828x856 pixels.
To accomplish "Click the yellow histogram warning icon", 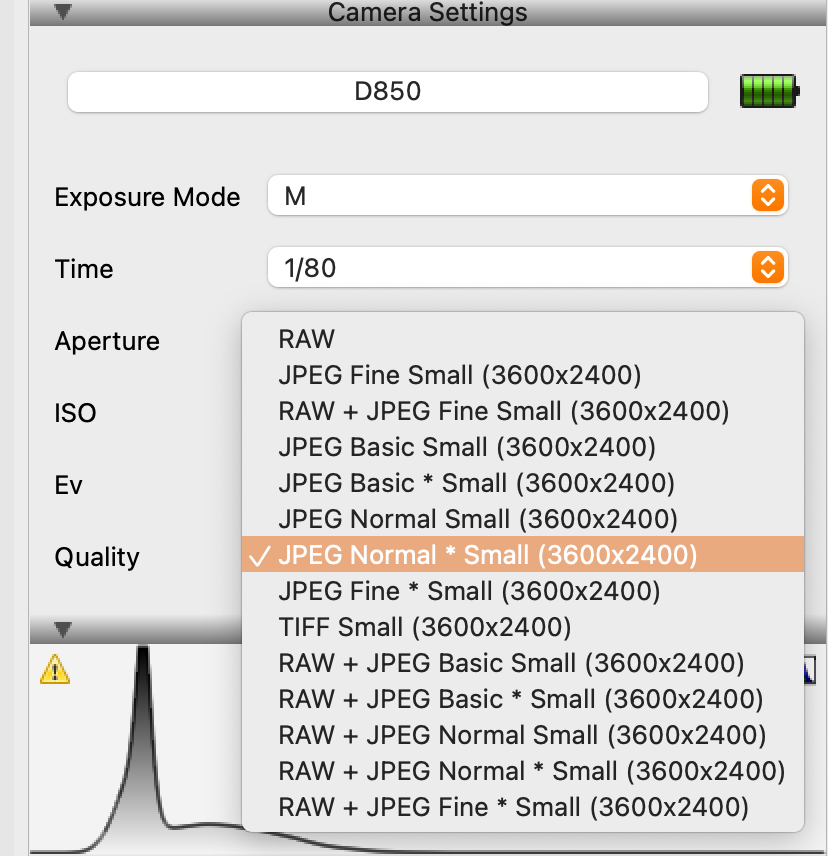I will point(55,670).
